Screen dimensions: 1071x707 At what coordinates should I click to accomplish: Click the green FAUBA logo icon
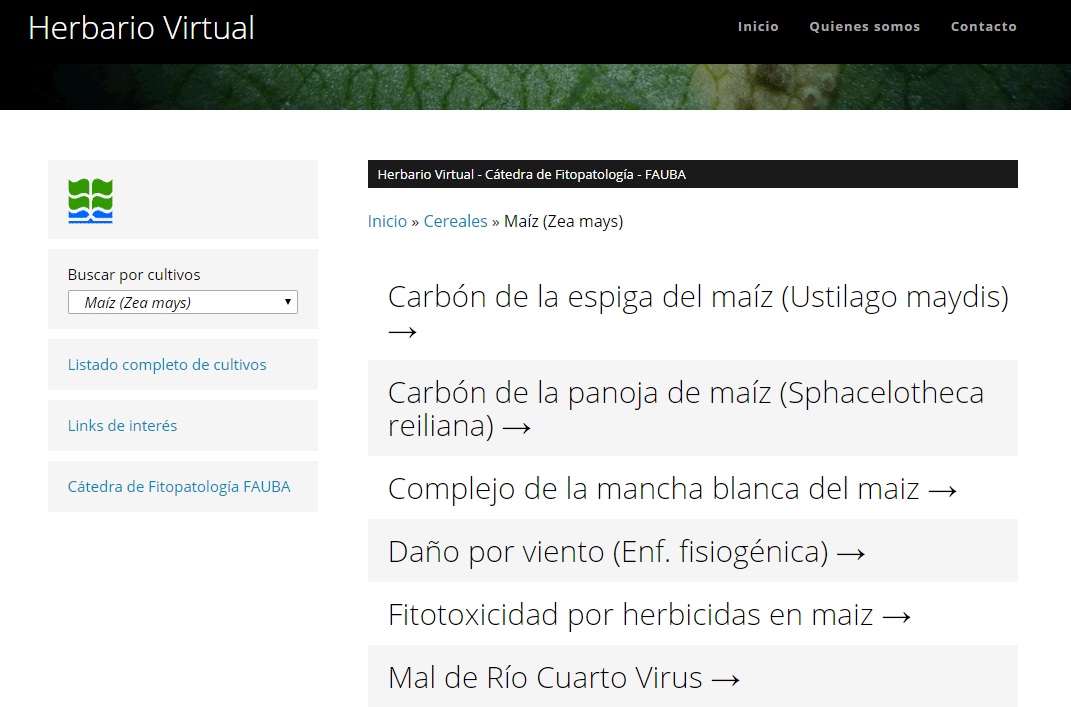coord(90,200)
